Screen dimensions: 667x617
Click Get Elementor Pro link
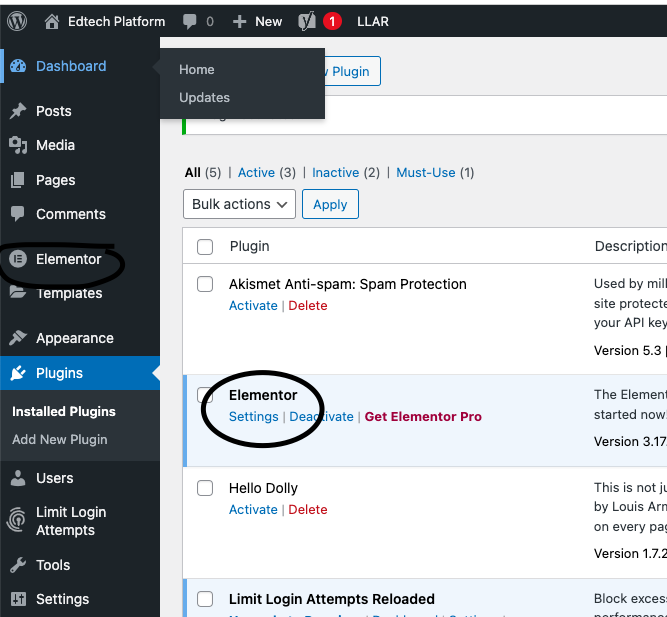click(x=423, y=417)
